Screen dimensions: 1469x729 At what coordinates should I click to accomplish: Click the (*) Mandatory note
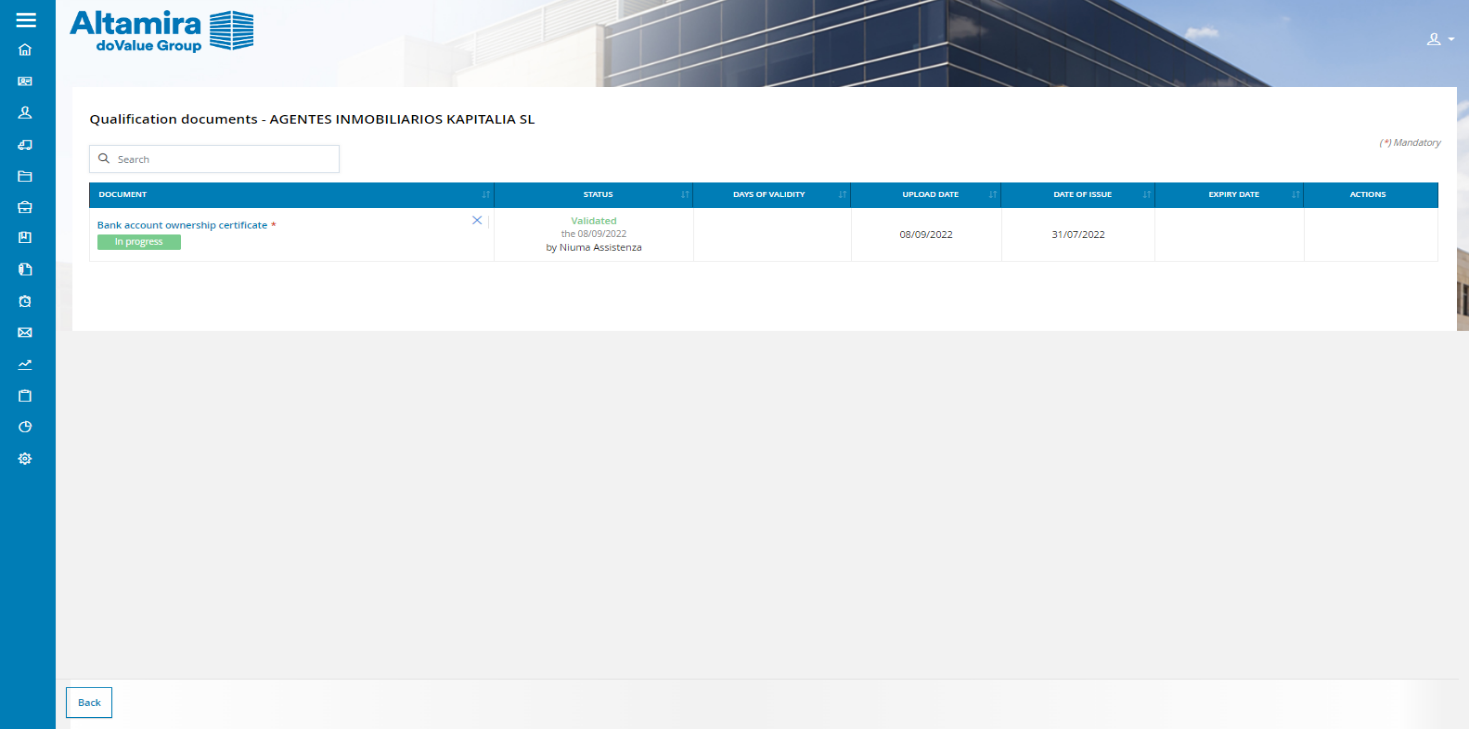tap(1410, 143)
